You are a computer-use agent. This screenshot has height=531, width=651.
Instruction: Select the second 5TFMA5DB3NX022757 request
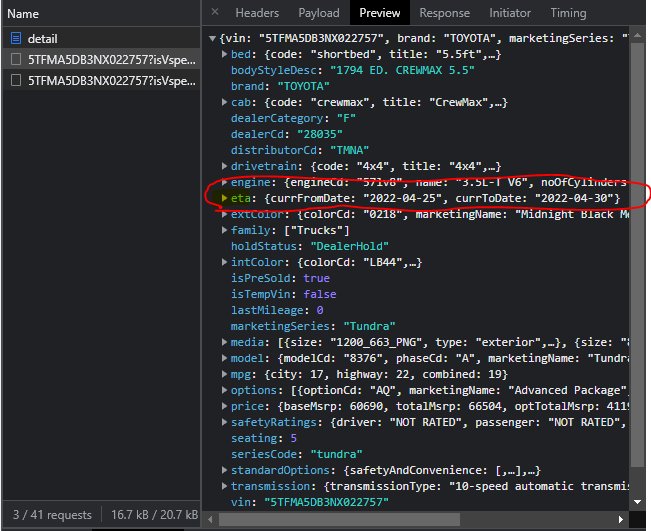point(101,80)
